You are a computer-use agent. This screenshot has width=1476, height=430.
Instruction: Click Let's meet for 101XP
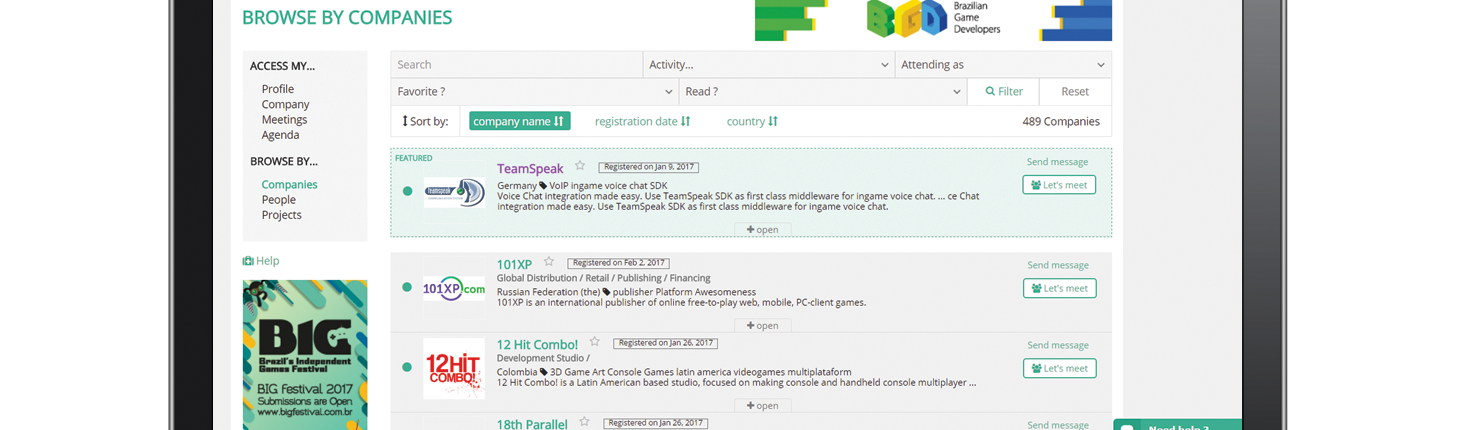[1059, 288]
